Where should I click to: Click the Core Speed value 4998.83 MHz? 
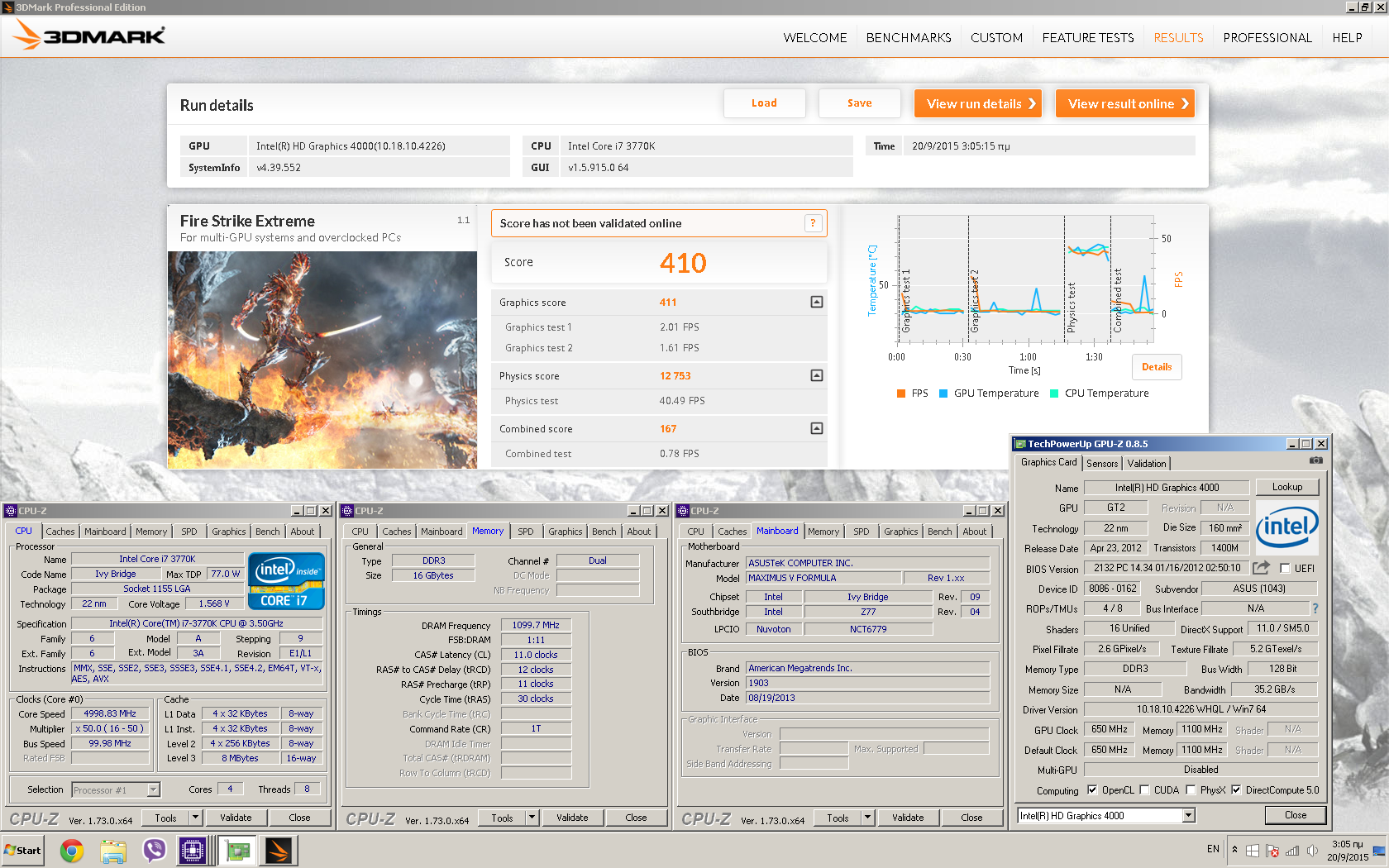point(110,713)
